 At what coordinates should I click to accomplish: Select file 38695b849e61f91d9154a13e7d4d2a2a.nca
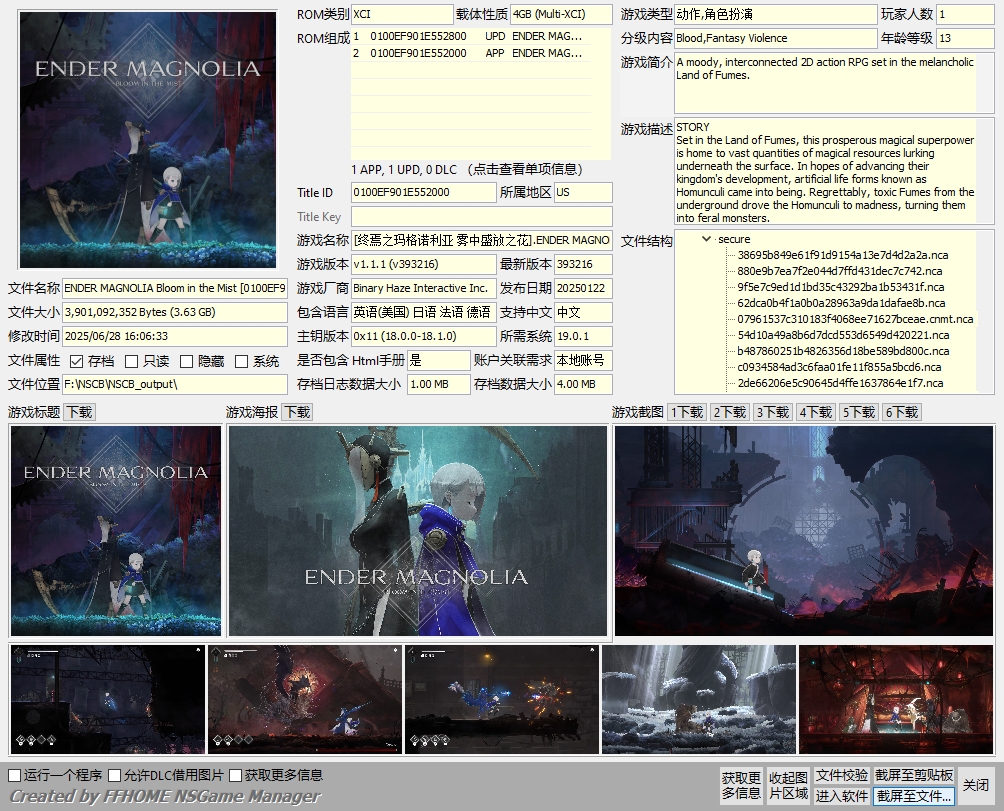coord(843,255)
